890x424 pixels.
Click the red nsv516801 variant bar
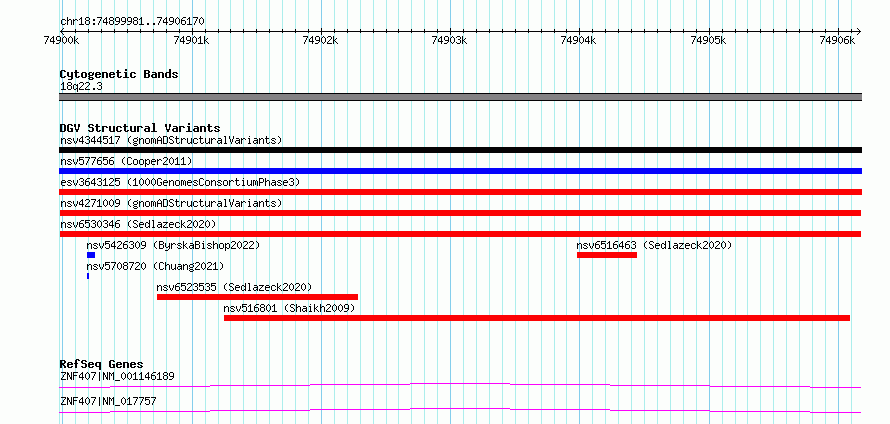537,318
